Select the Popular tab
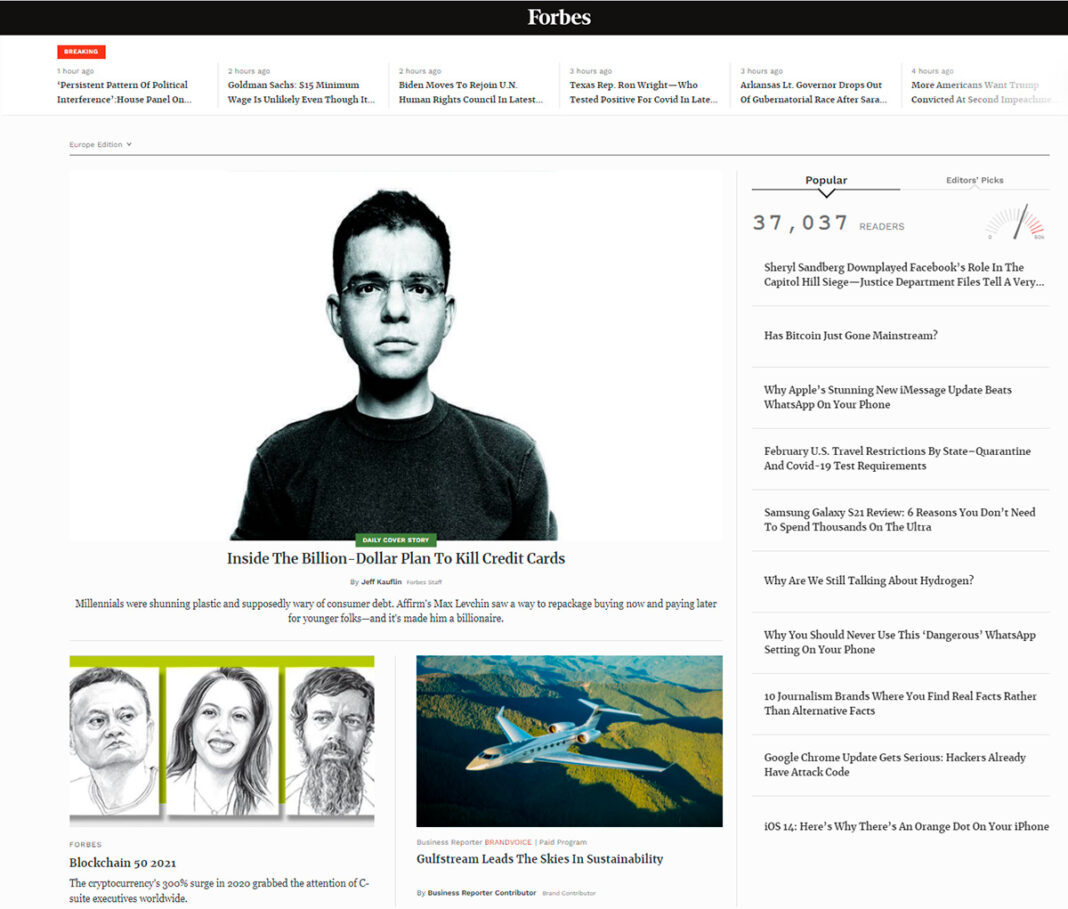 [x=826, y=180]
